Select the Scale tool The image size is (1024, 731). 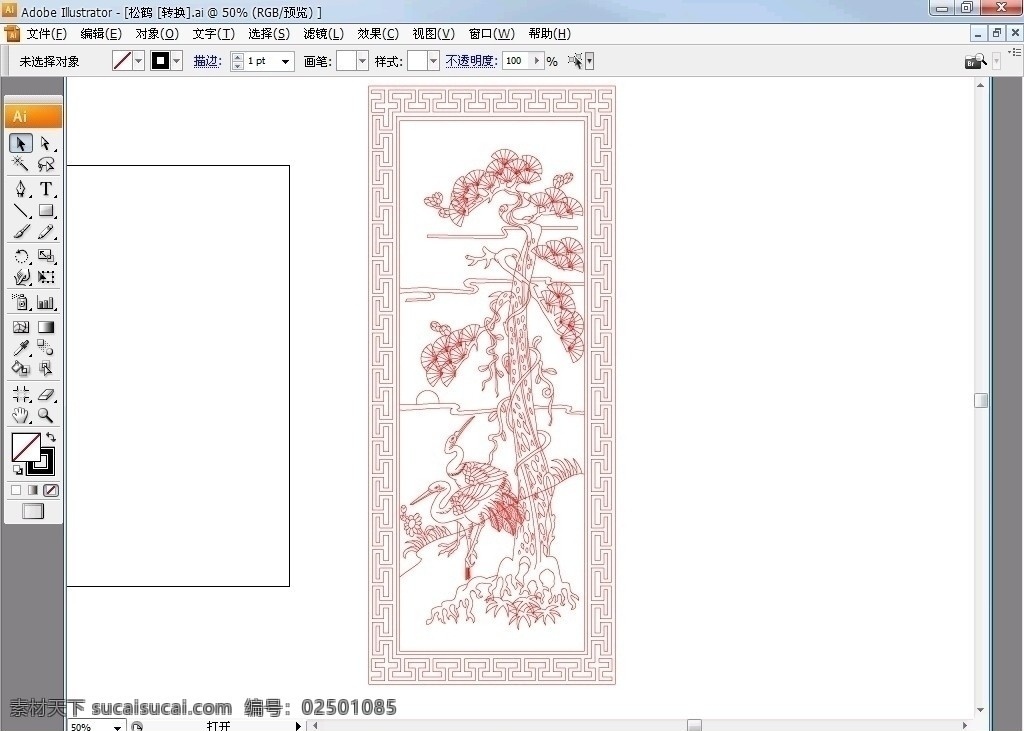click(46, 256)
